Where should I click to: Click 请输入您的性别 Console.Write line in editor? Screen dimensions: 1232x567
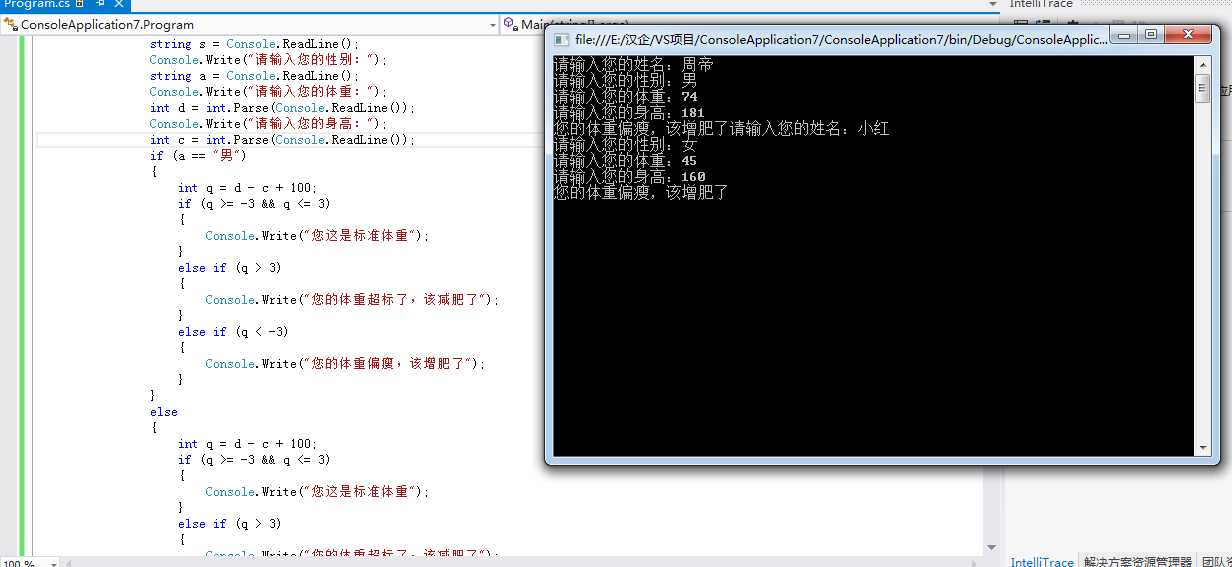[x=267, y=60]
